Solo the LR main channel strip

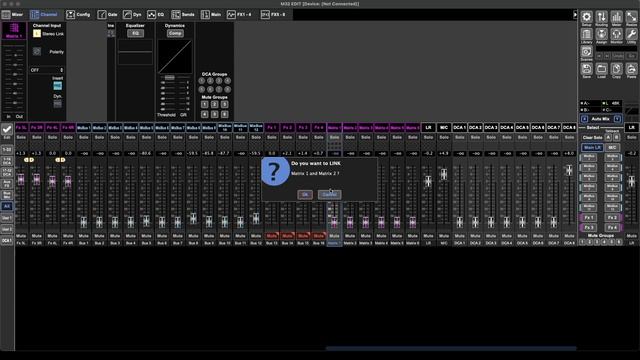point(428,138)
